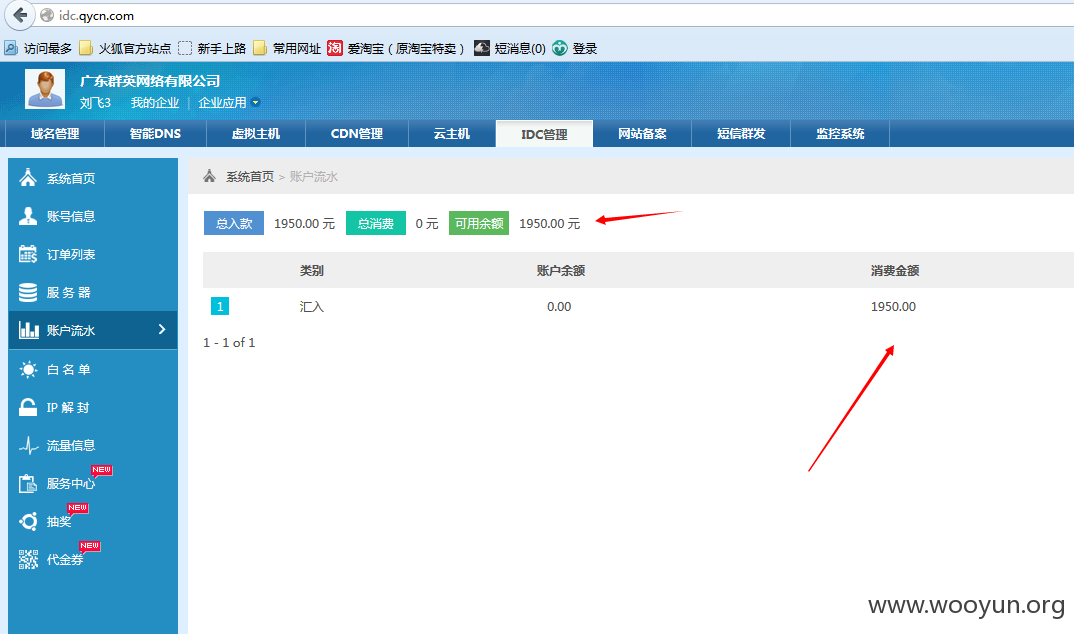Open 账号信息 in the sidebar
1074x634 pixels.
point(93,216)
